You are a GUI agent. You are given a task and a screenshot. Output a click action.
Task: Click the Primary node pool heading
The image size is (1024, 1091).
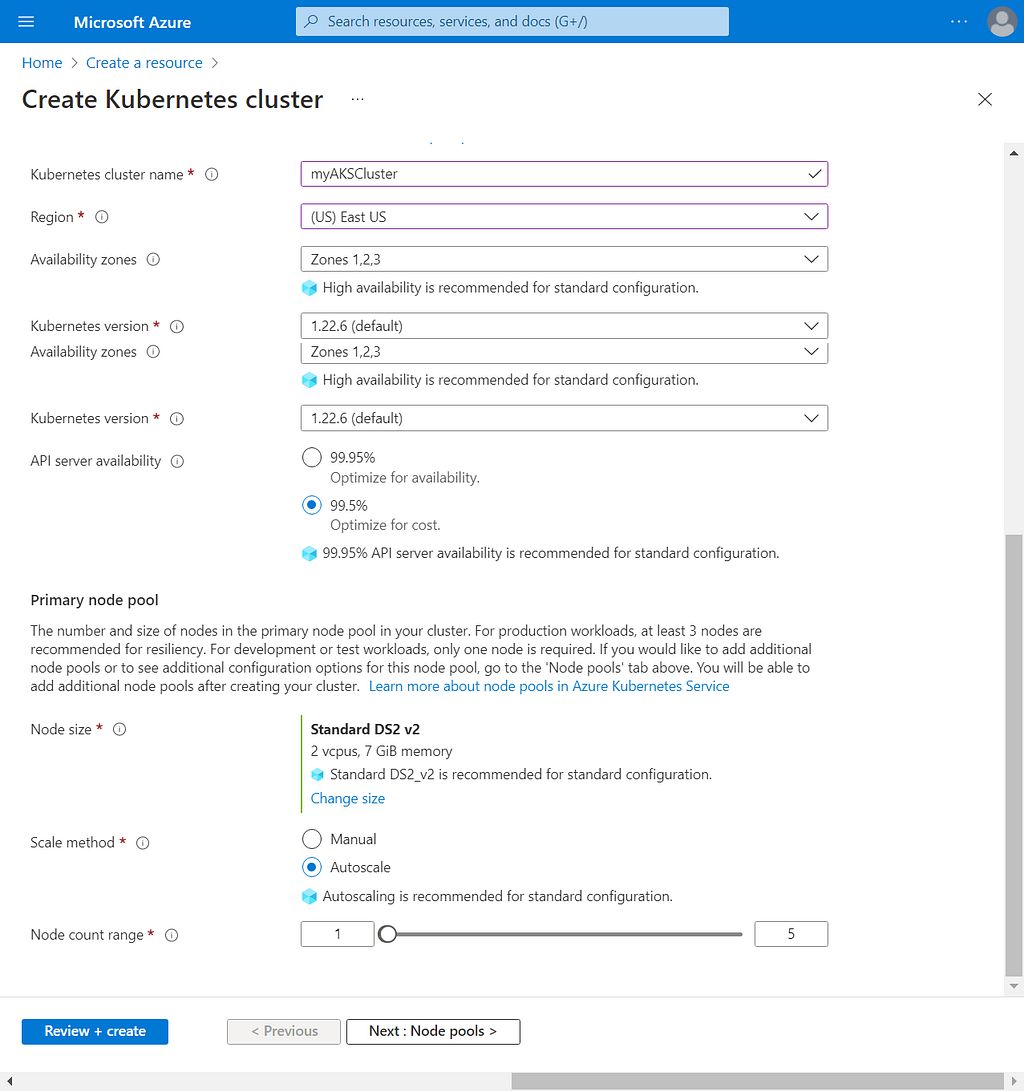(x=95, y=600)
